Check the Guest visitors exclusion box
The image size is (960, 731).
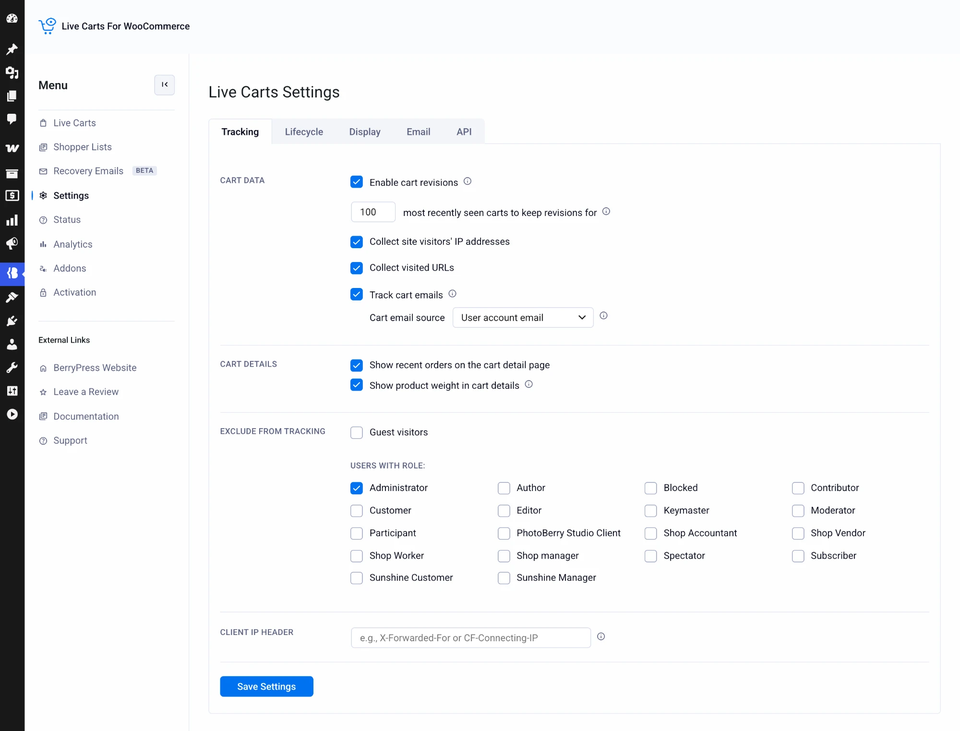[x=356, y=432]
